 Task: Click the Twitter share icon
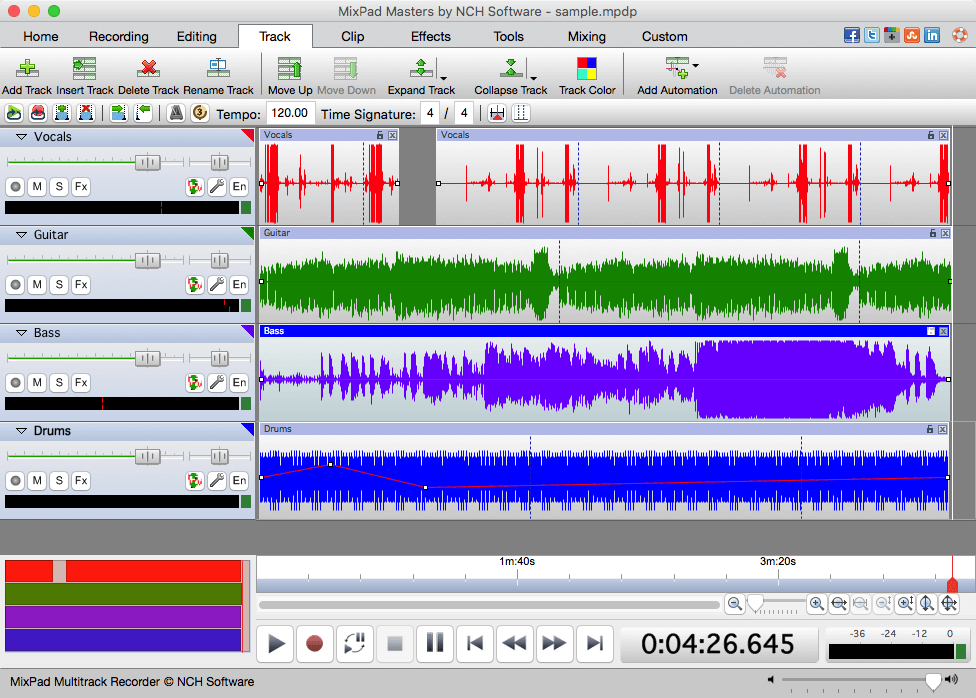[x=871, y=35]
